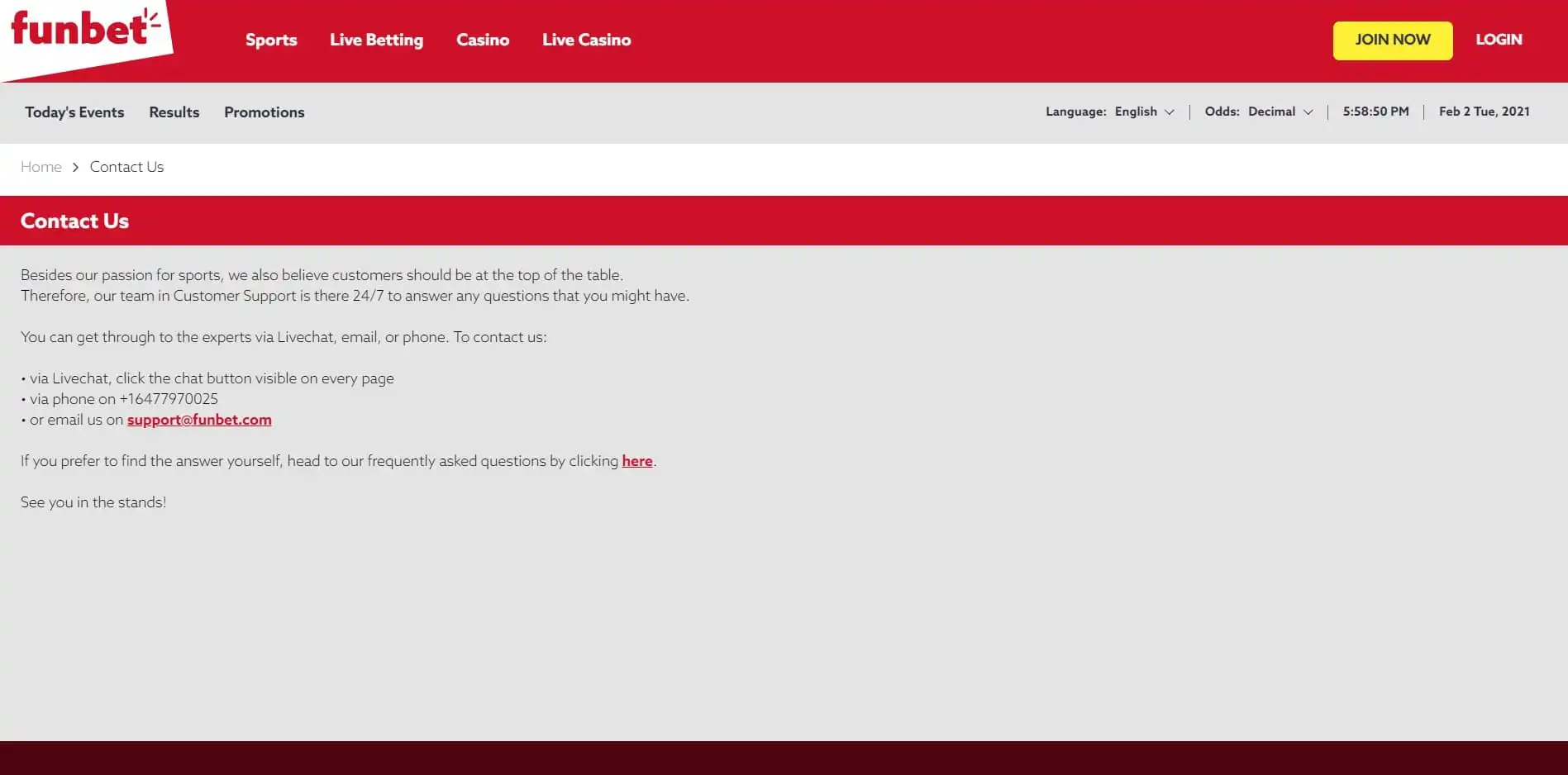The width and height of the screenshot is (1568, 775).
Task: Open the Casino page
Action: (483, 40)
